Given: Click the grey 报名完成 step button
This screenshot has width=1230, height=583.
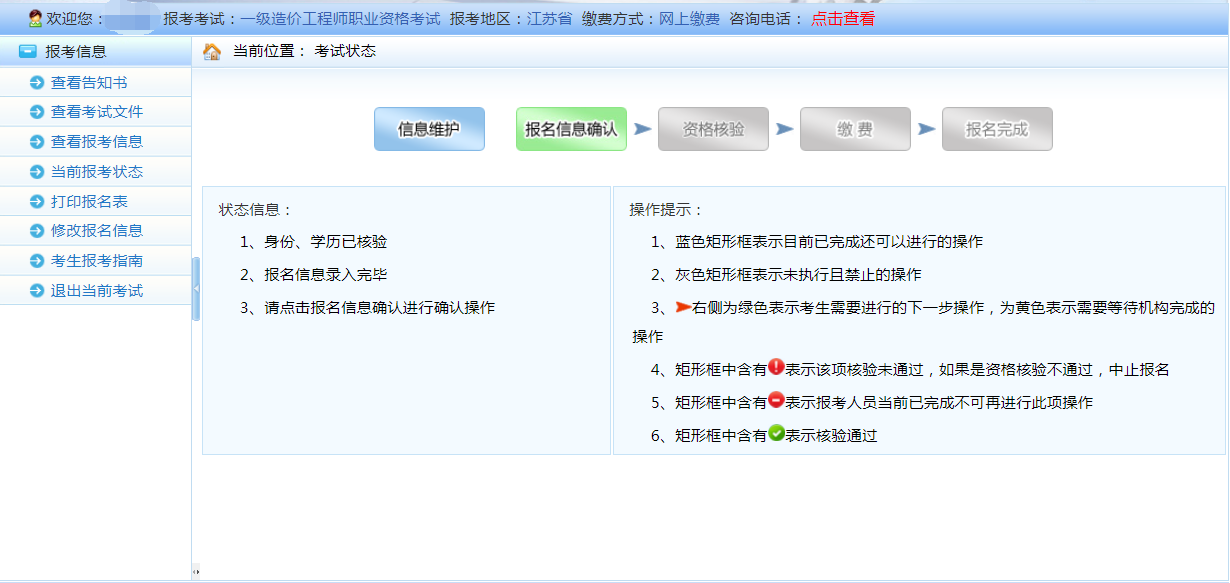Looking at the screenshot, I should coord(997,129).
